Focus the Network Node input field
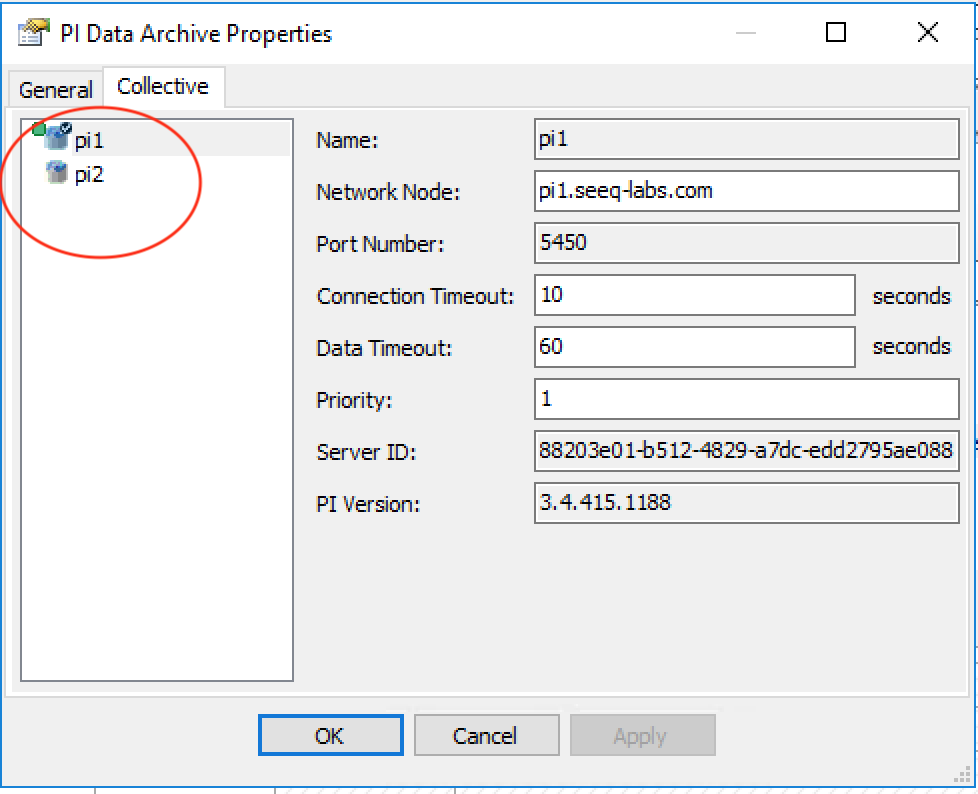978x794 pixels. click(746, 191)
